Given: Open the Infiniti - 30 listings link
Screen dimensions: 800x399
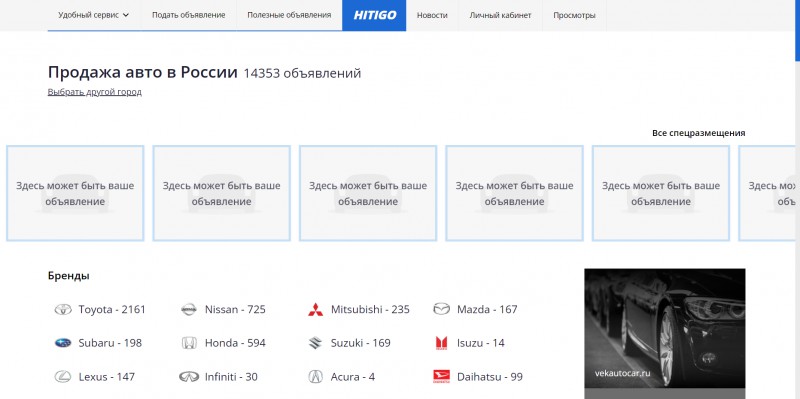Looking at the screenshot, I should pos(231,377).
